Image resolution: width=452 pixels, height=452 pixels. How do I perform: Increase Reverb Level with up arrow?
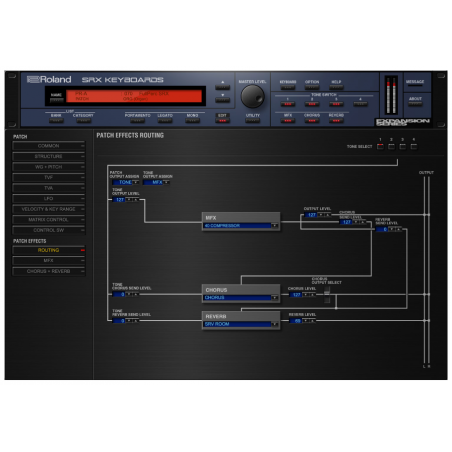click(x=312, y=321)
